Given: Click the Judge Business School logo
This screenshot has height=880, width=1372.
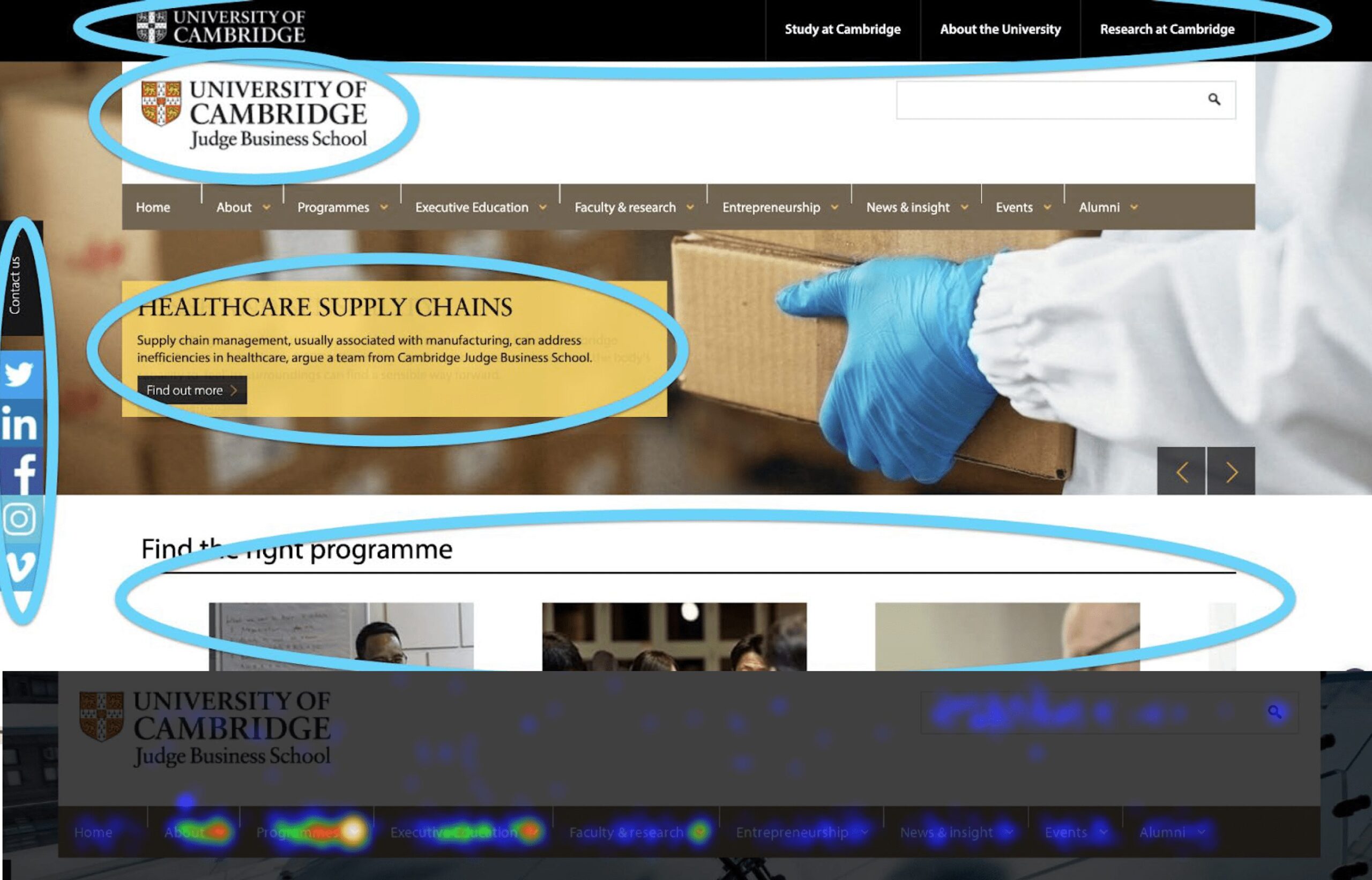Looking at the screenshot, I should point(254,113).
